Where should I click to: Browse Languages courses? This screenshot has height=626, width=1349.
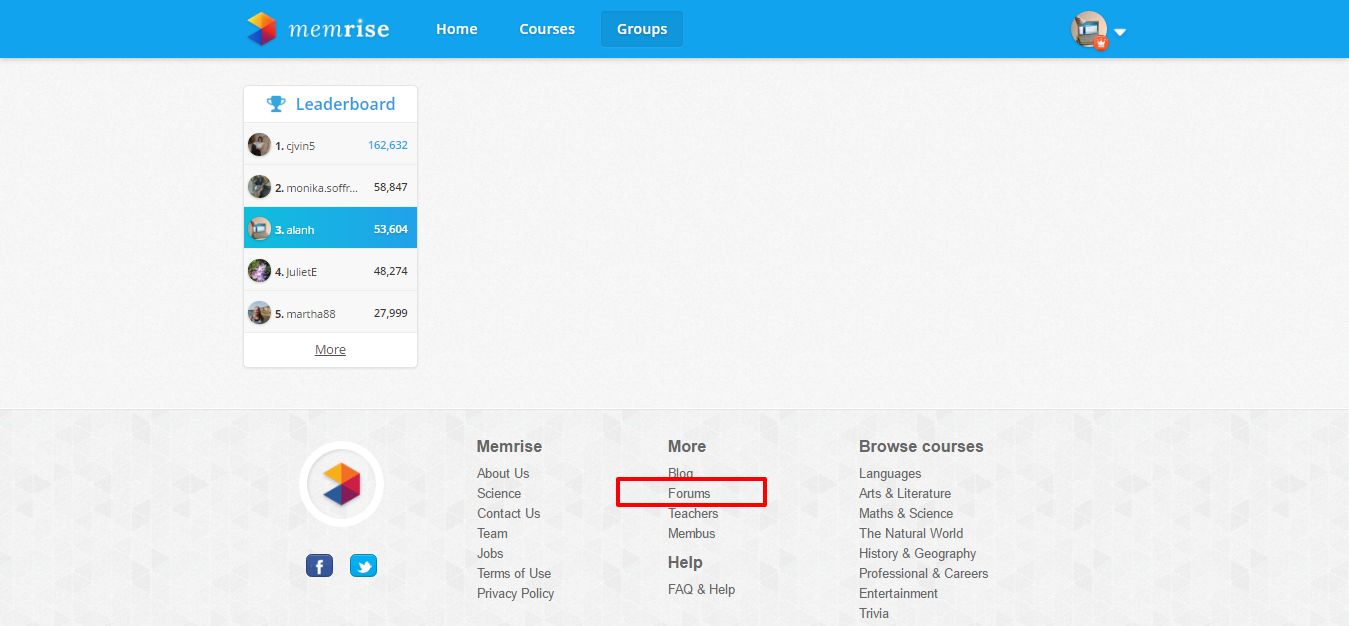pos(890,474)
